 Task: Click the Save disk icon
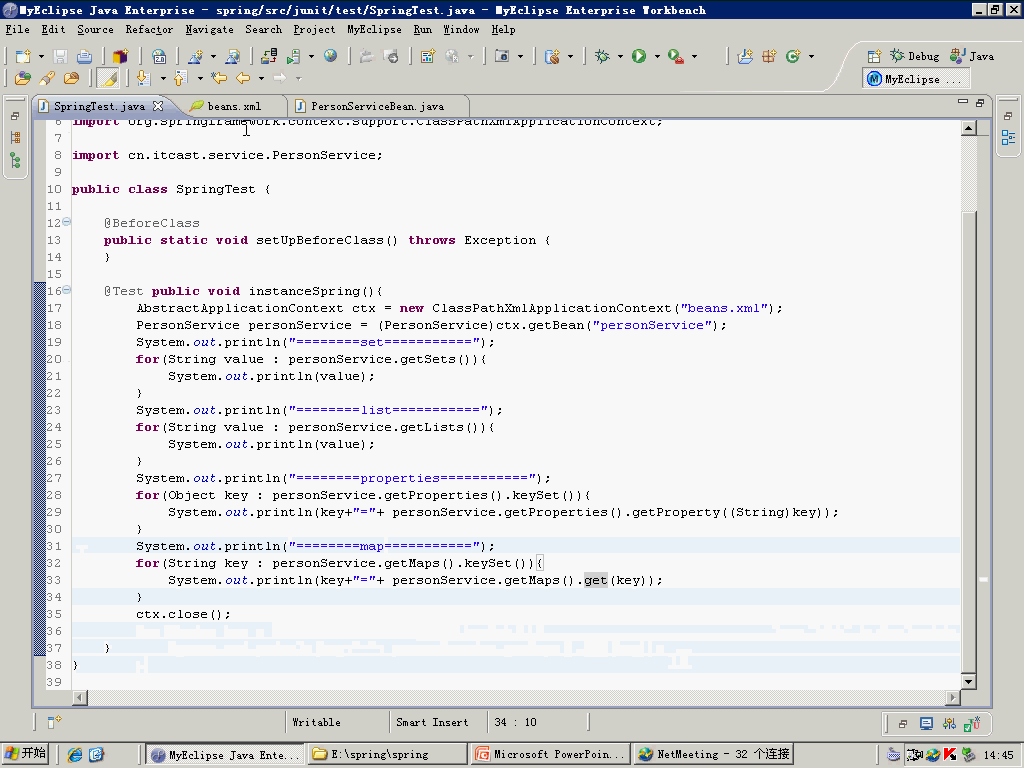pos(60,57)
